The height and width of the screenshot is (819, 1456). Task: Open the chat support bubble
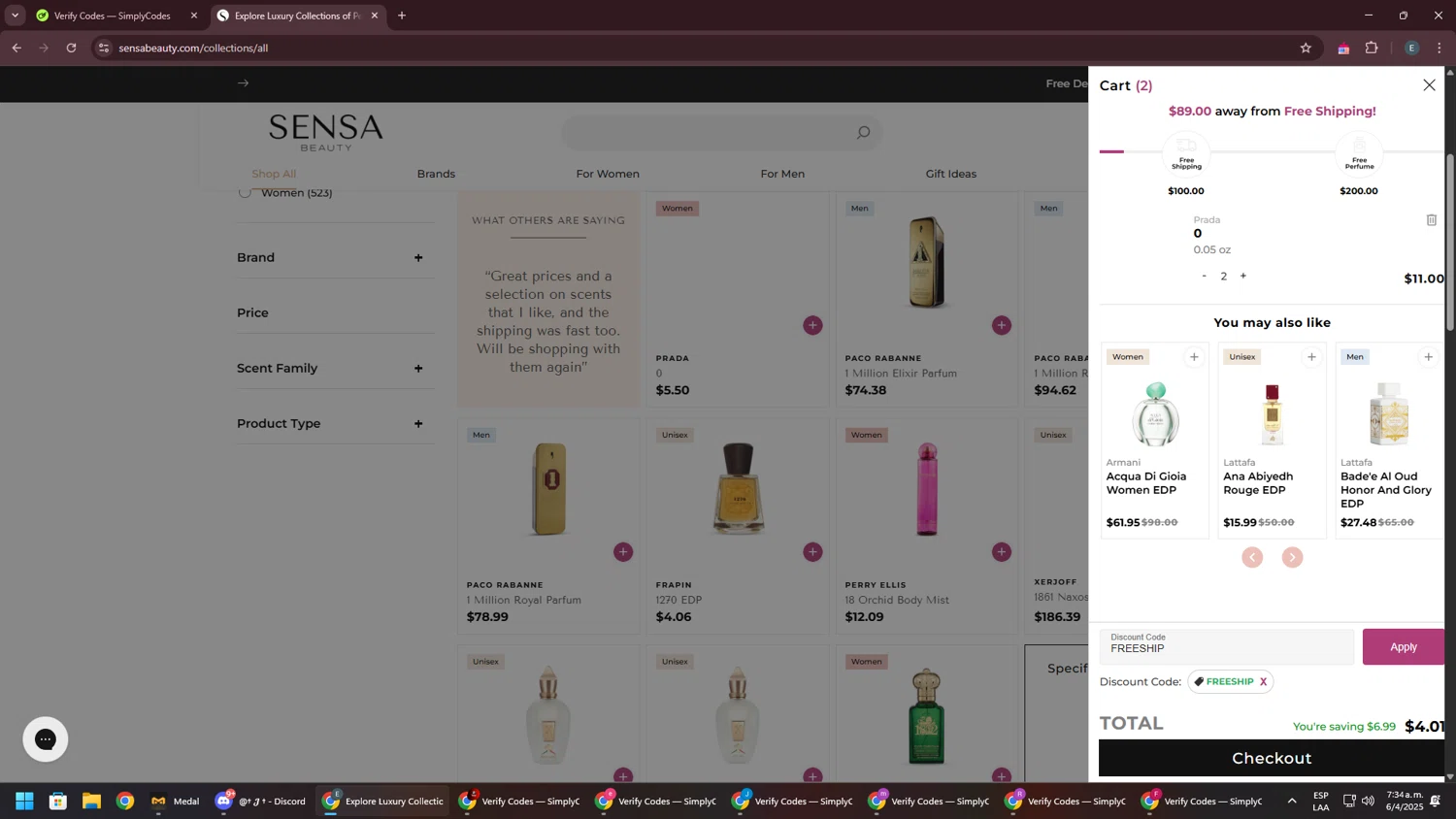point(46,739)
